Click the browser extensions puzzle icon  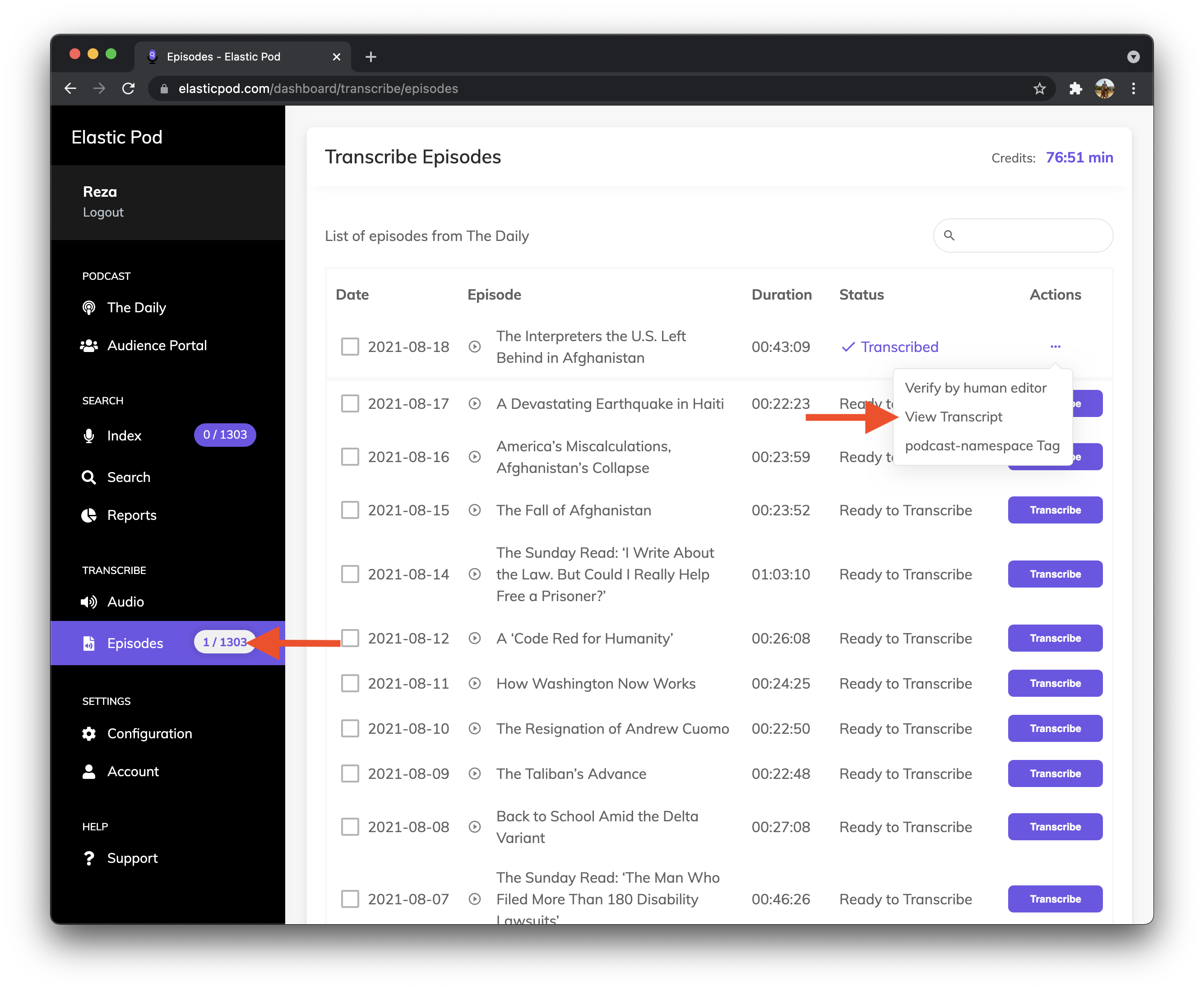point(1075,88)
